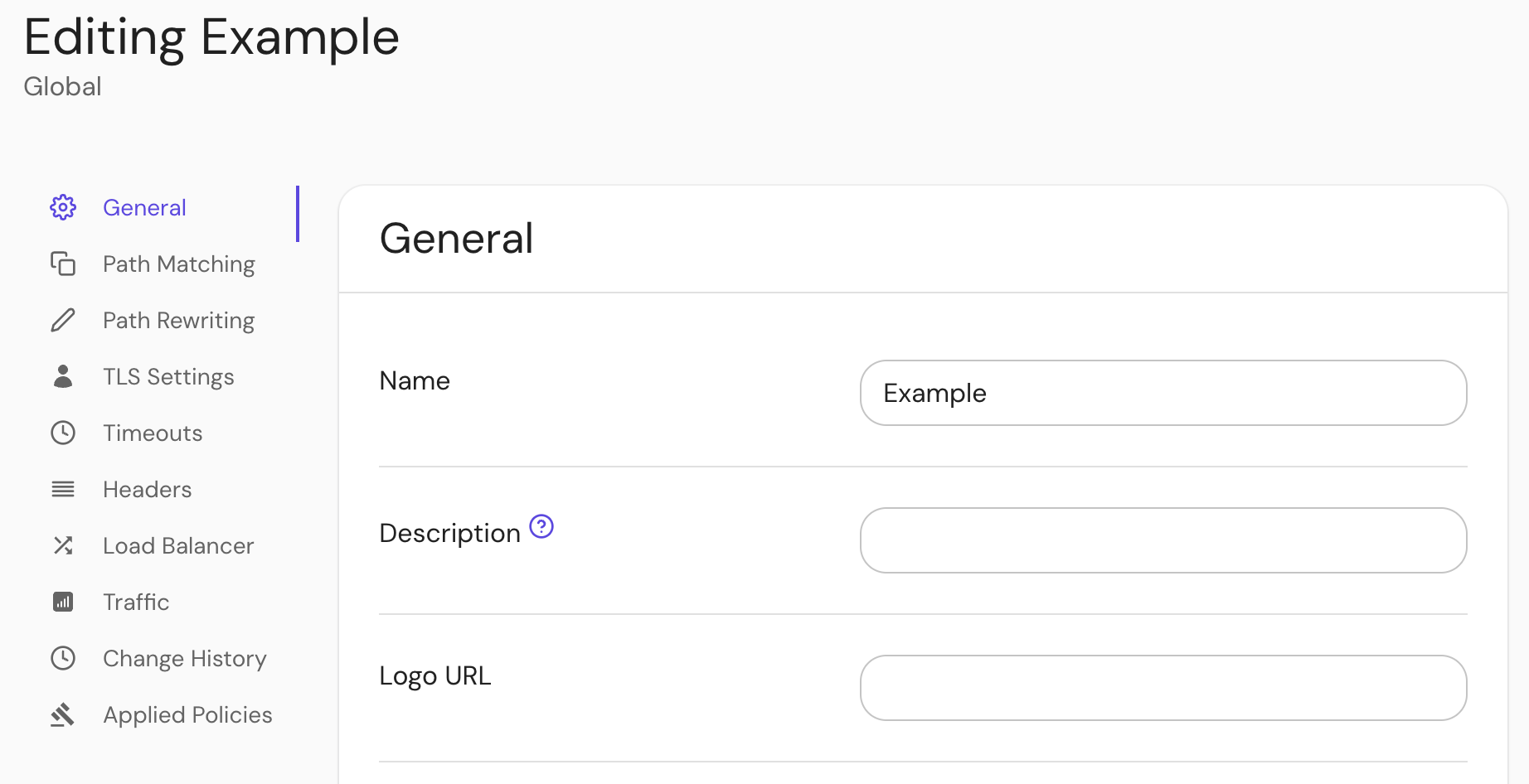The image size is (1529, 784).
Task: Go to the Load Balancer section
Action: [178, 545]
